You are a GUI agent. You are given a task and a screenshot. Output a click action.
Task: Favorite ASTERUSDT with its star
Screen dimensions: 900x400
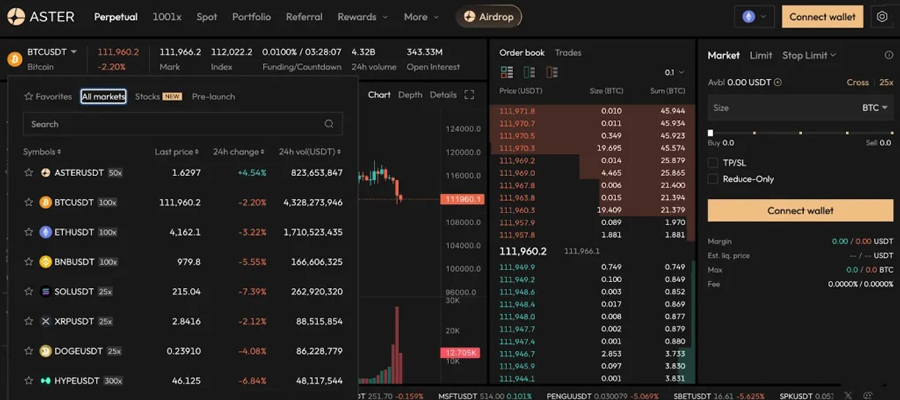(29, 172)
